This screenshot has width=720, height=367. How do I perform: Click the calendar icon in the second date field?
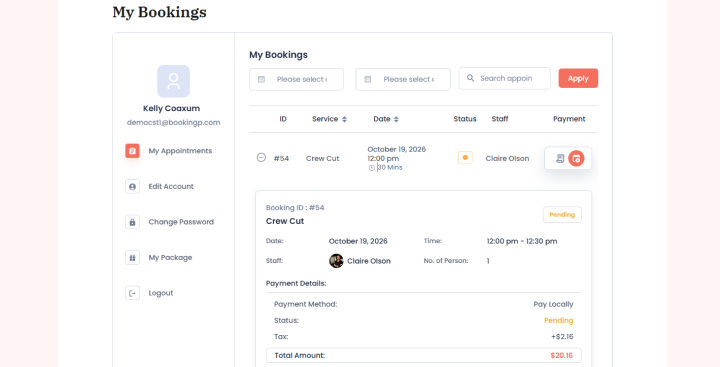click(x=368, y=79)
